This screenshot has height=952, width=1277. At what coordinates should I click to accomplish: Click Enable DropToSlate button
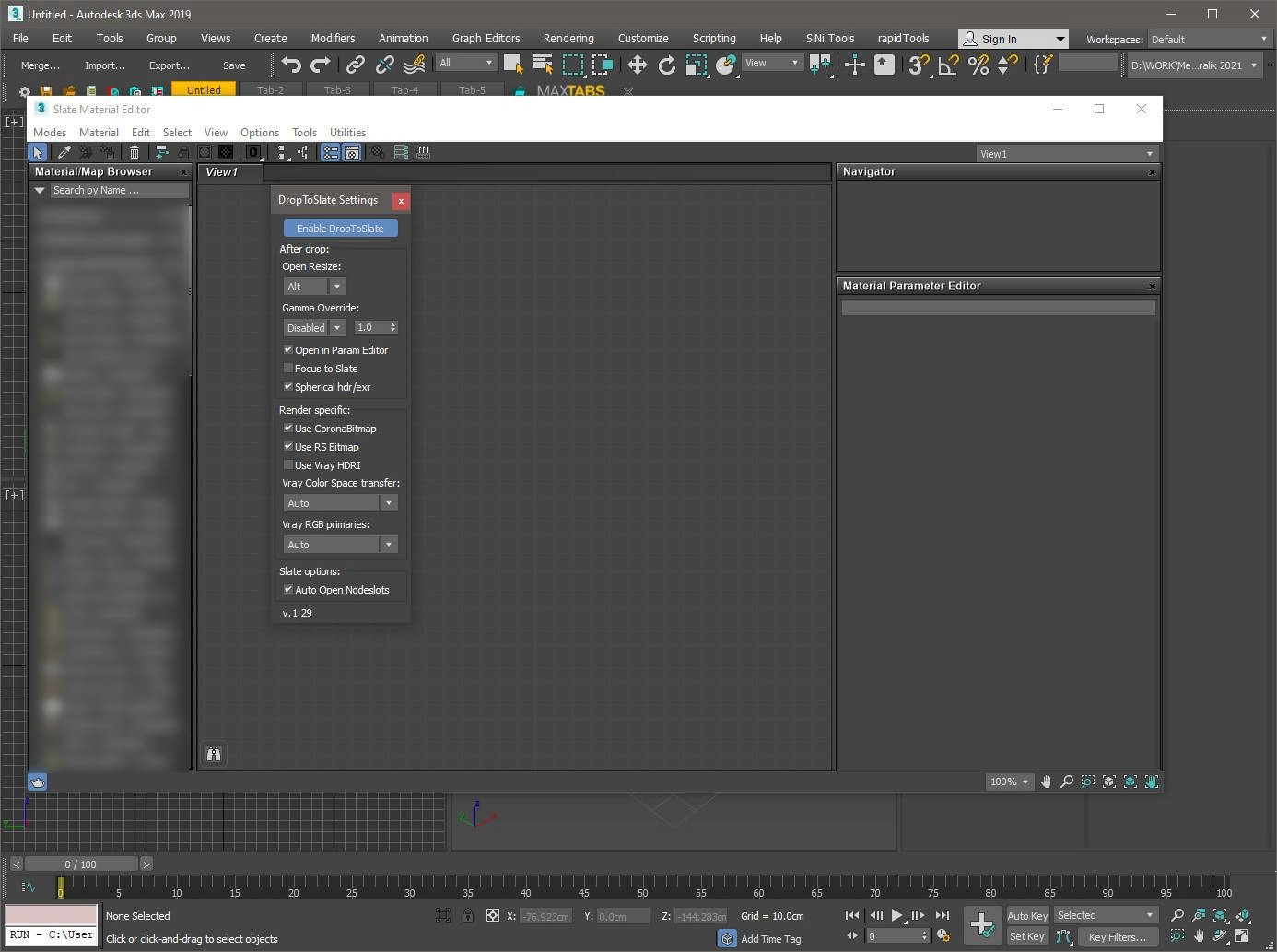[x=340, y=229]
